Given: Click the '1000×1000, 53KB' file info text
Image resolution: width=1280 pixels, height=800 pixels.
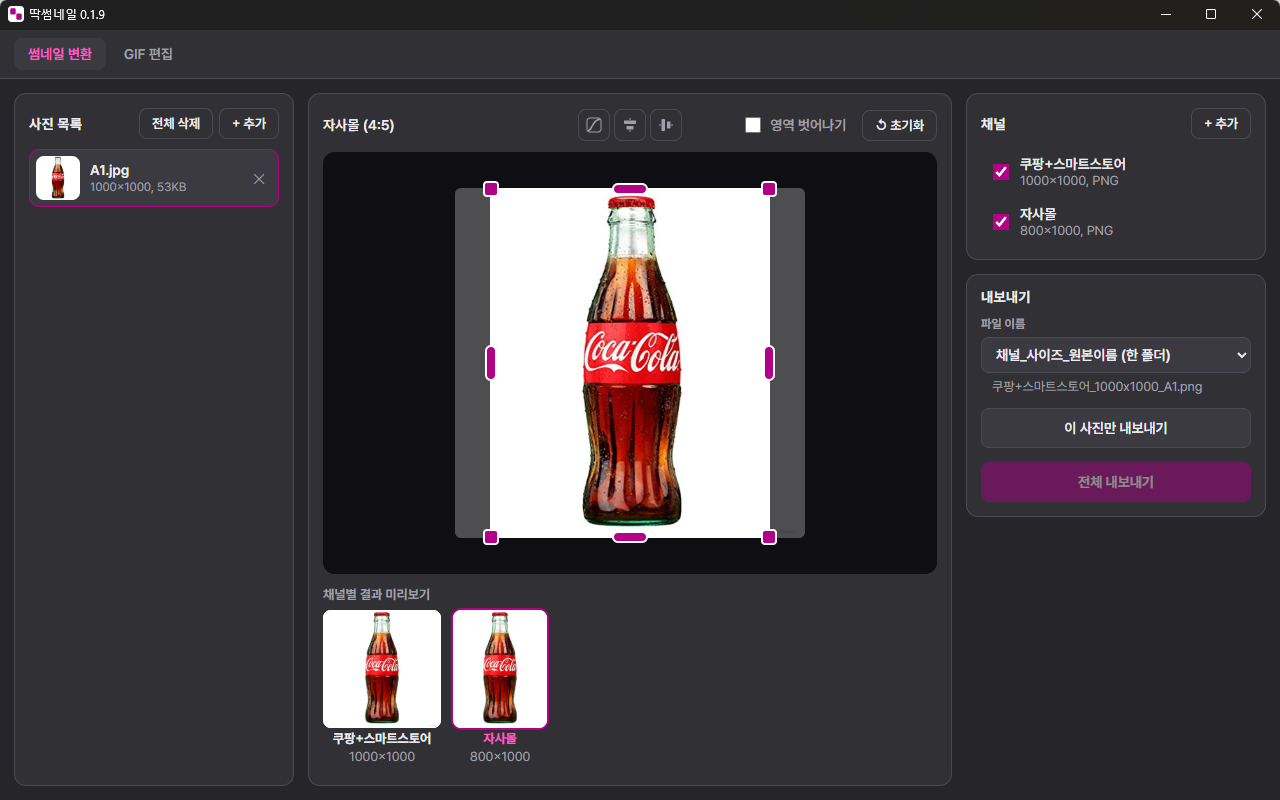Looking at the screenshot, I should pos(138,187).
